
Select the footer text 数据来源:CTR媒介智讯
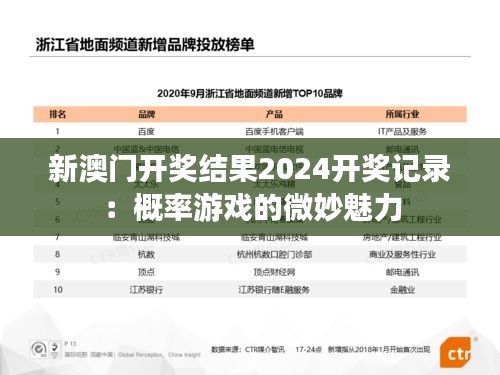(x=248, y=349)
